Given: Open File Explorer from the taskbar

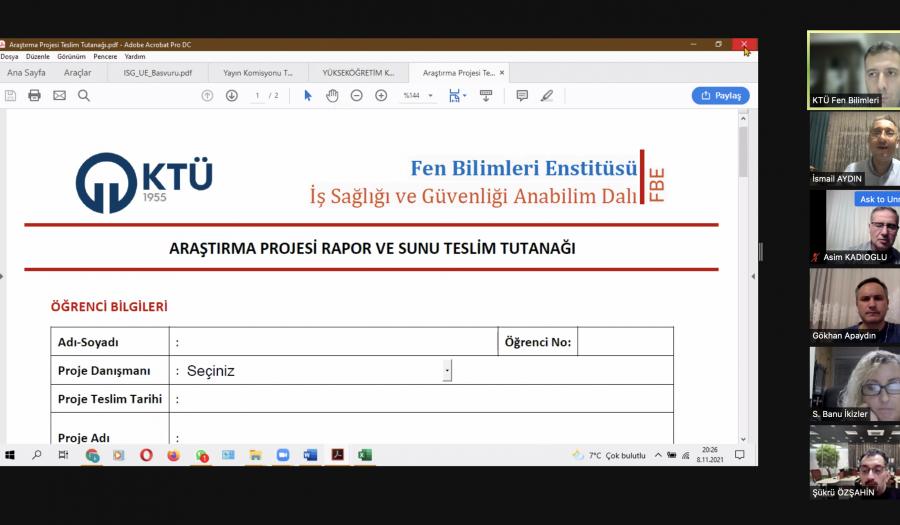Looking at the screenshot, I should [255, 455].
